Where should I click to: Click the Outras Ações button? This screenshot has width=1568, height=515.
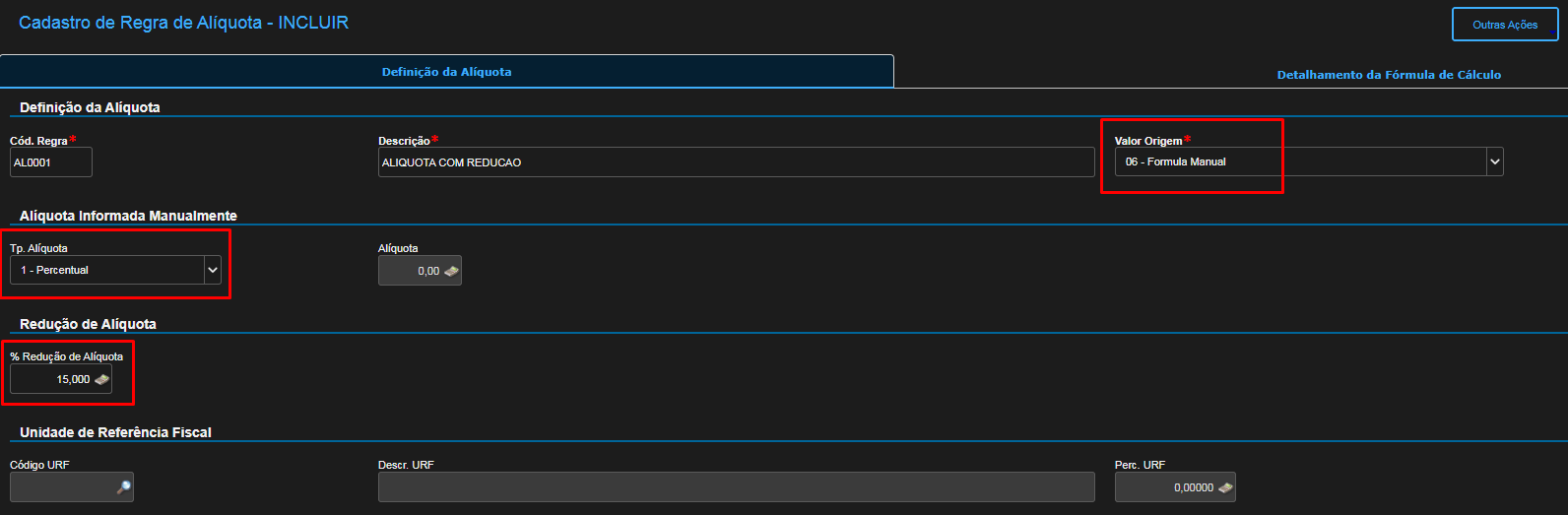(1504, 25)
